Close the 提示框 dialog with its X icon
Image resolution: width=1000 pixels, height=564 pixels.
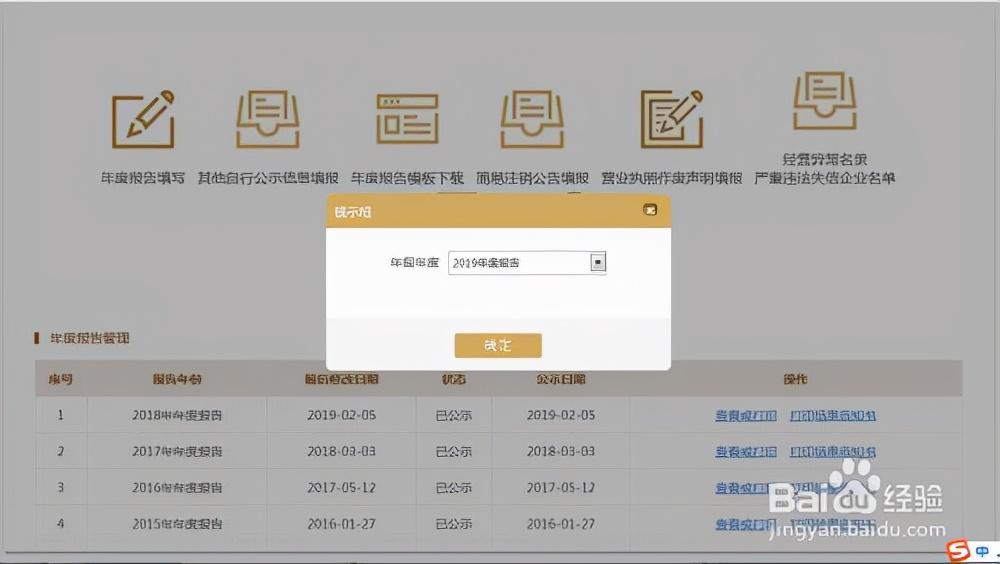[650, 210]
